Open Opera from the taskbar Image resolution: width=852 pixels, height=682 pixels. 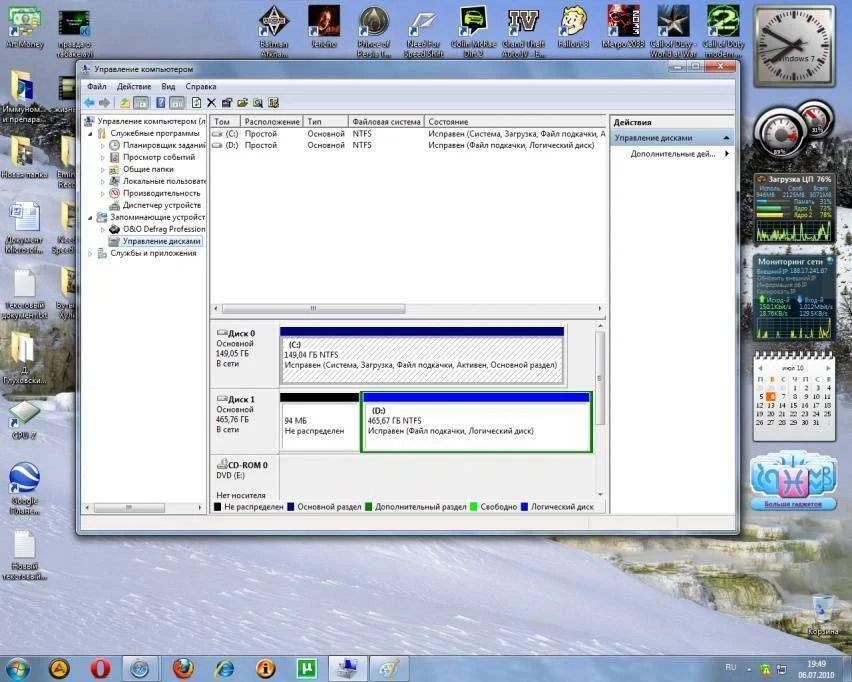100,667
